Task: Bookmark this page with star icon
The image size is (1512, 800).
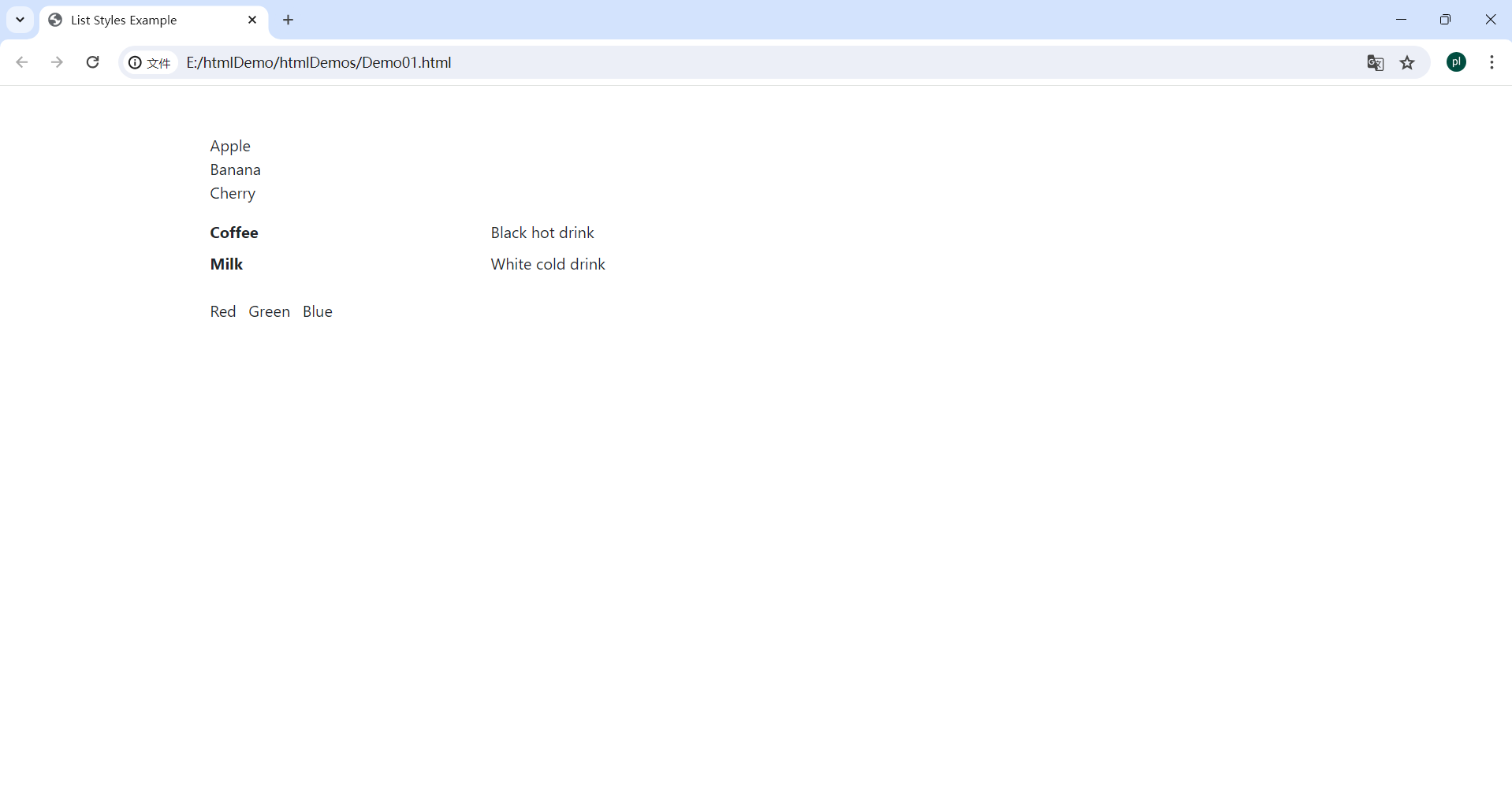Action: [1408, 62]
